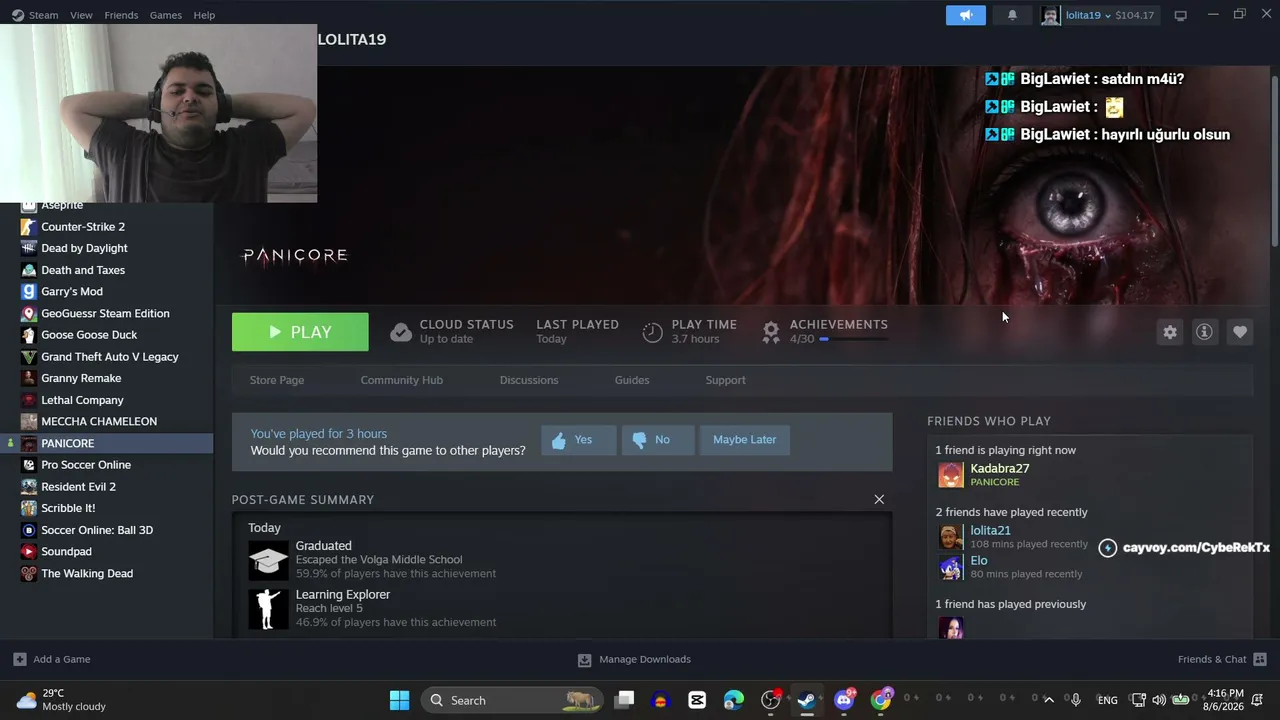Viewport: 1280px width, 720px height.
Task: Click the PANICORE logo on the banner
Action: tap(295, 256)
